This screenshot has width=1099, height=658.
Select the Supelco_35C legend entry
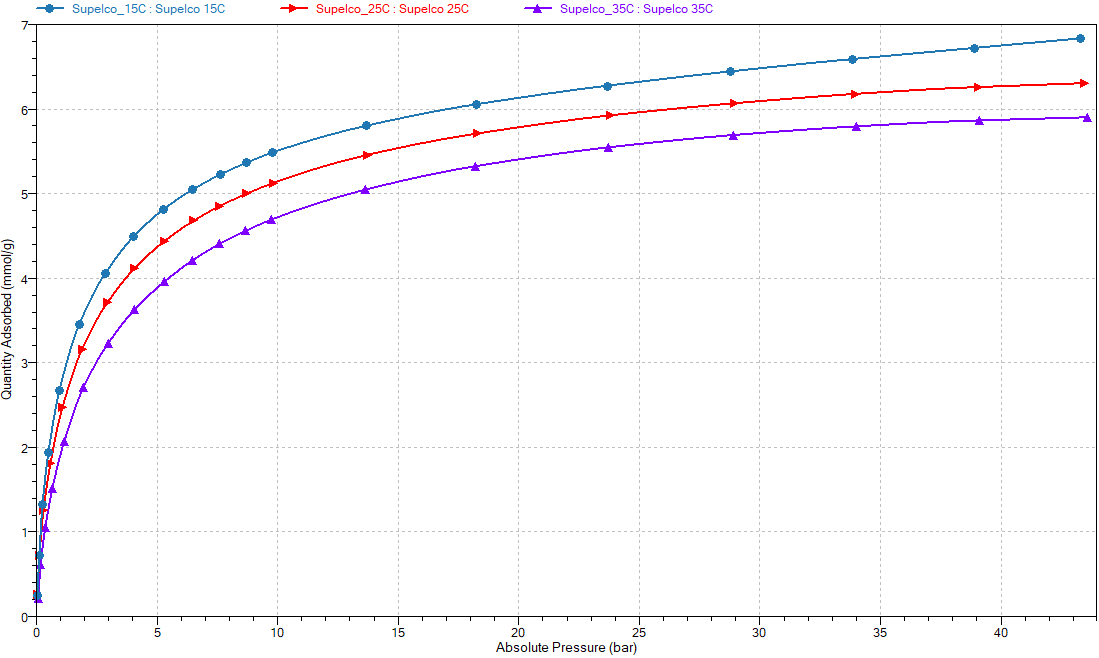coord(619,9)
